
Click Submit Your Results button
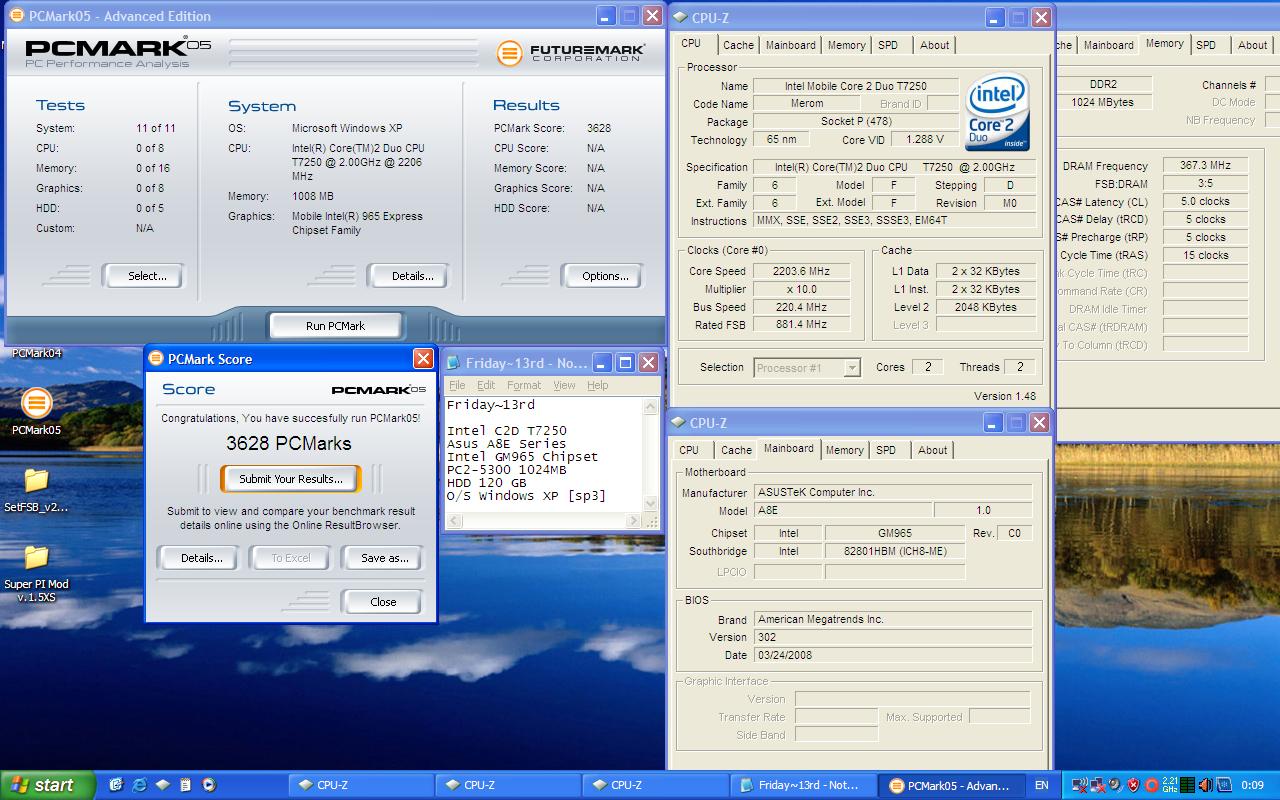click(x=291, y=479)
